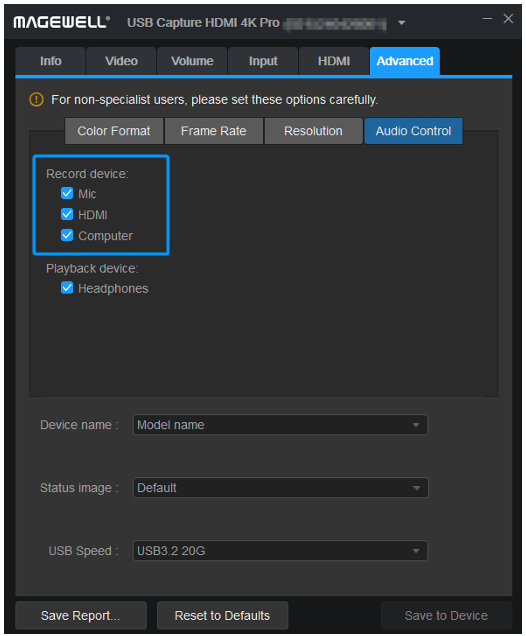Click the 'Status image :' label
This screenshot has height=636, width=526.
click(x=79, y=488)
